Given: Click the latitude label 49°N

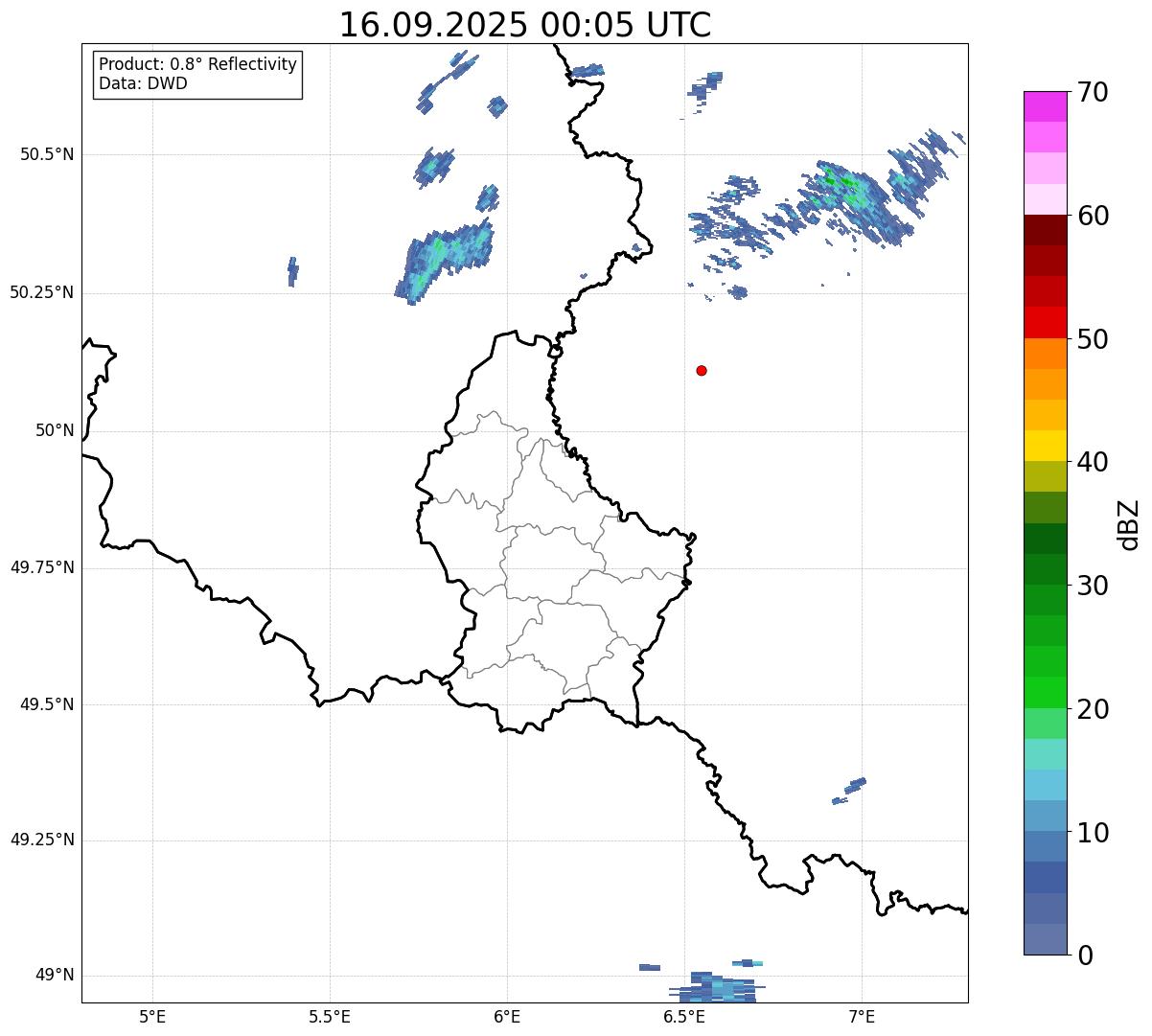Looking at the screenshot, I should click(55, 976).
